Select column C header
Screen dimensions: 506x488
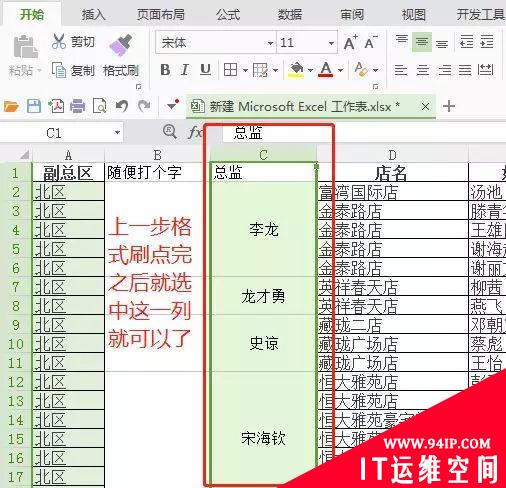(263, 155)
